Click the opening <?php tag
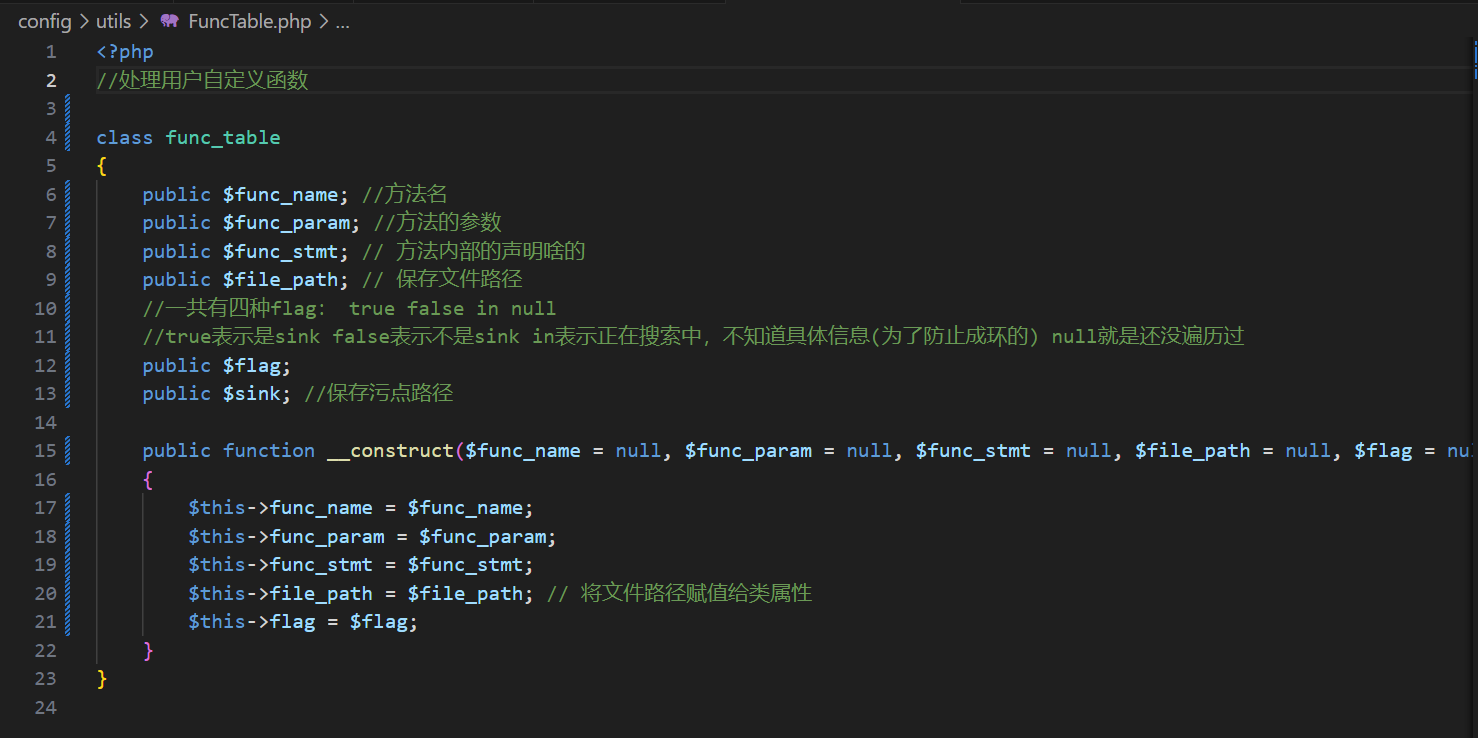This screenshot has height=738, width=1478. [125, 52]
